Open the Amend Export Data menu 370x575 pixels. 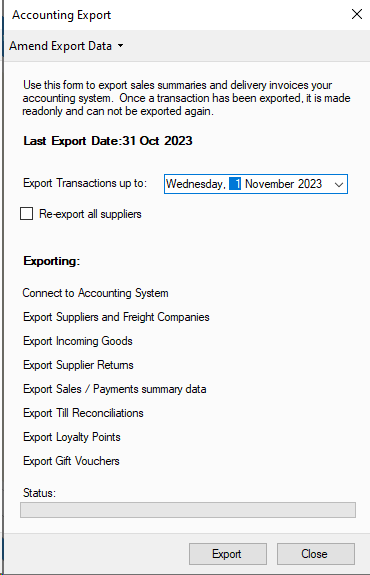[66, 46]
